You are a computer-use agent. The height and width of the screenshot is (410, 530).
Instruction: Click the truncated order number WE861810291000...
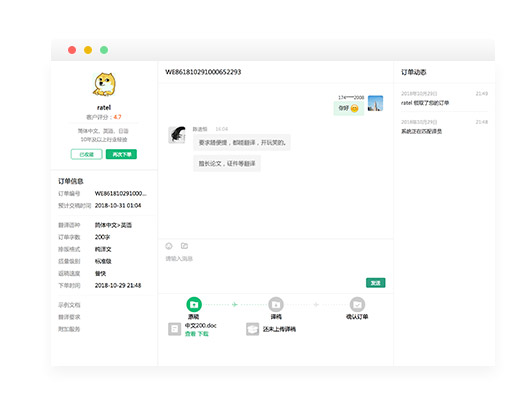tap(121, 193)
